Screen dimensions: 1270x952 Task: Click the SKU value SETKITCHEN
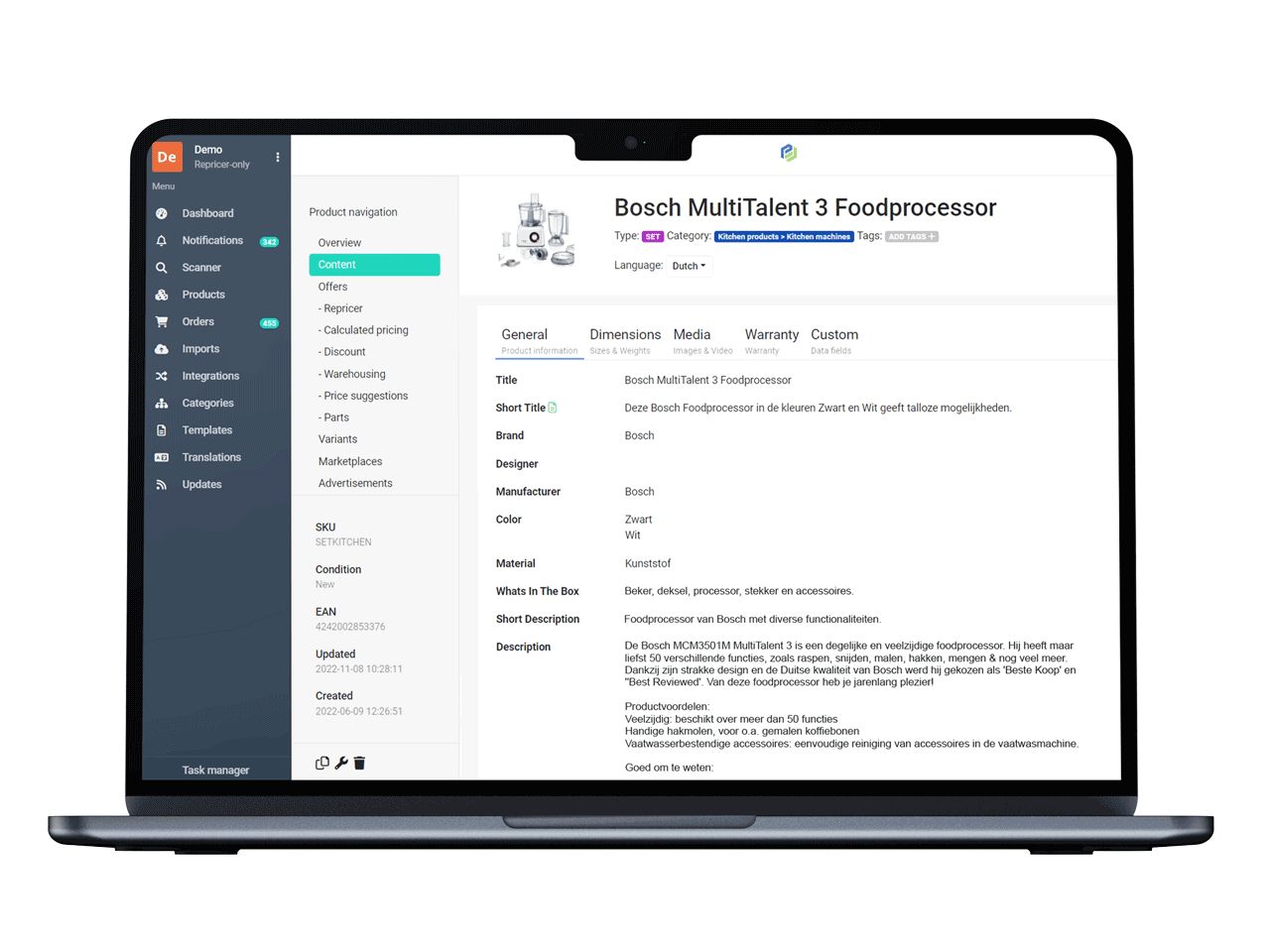click(343, 542)
